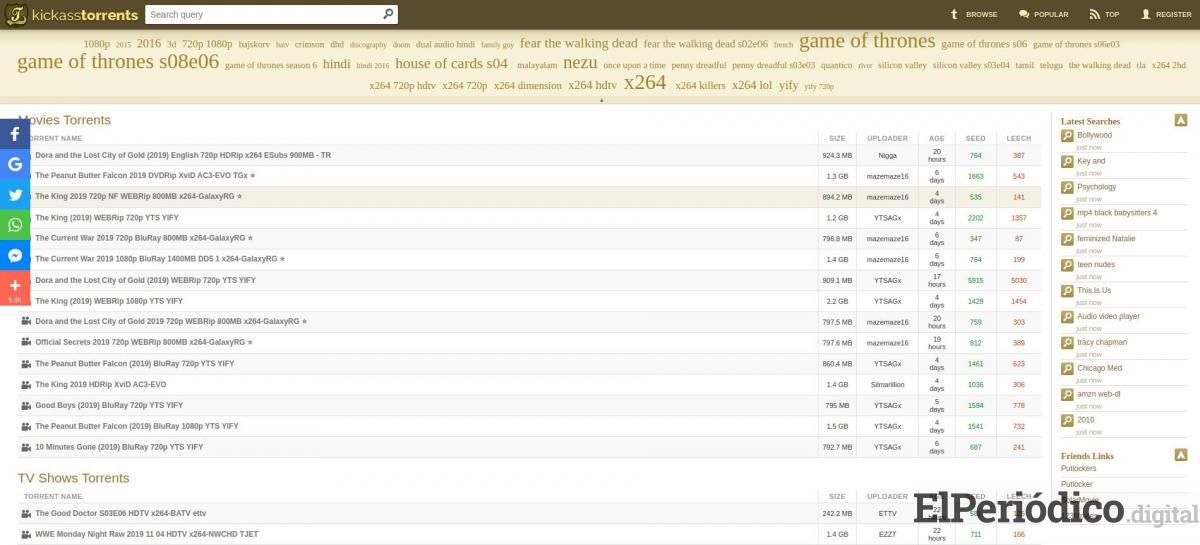Screen dimensions: 1200x545
Task: Click the search magnifier icon in query box
Action: click(x=388, y=14)
